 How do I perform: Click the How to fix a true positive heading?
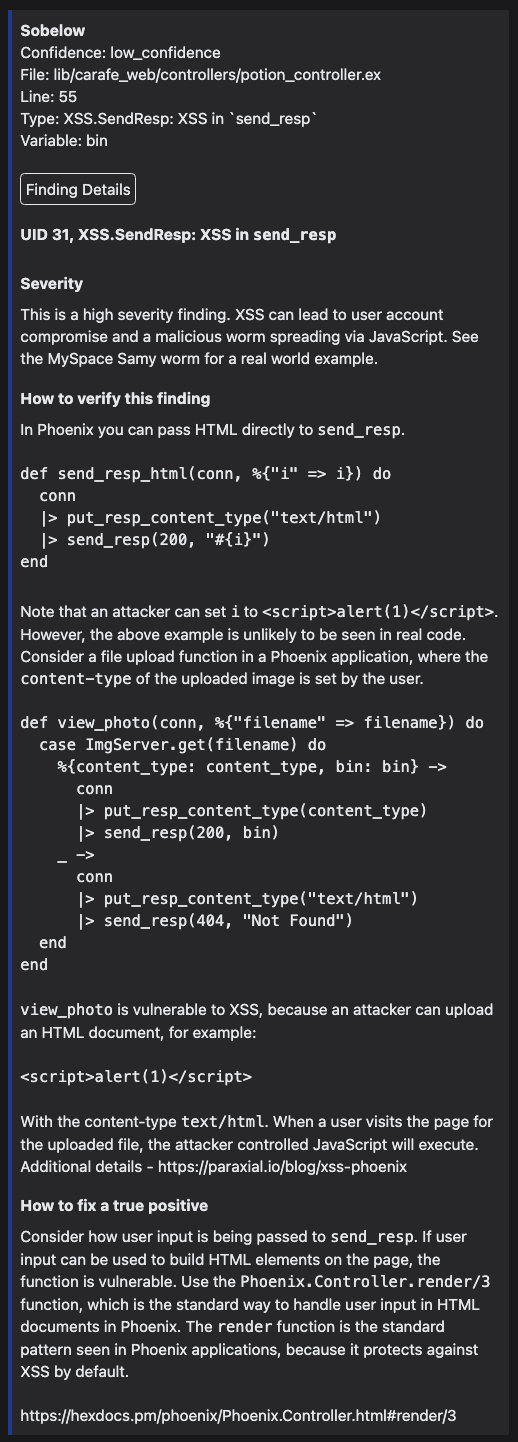tap(114, 1205)
